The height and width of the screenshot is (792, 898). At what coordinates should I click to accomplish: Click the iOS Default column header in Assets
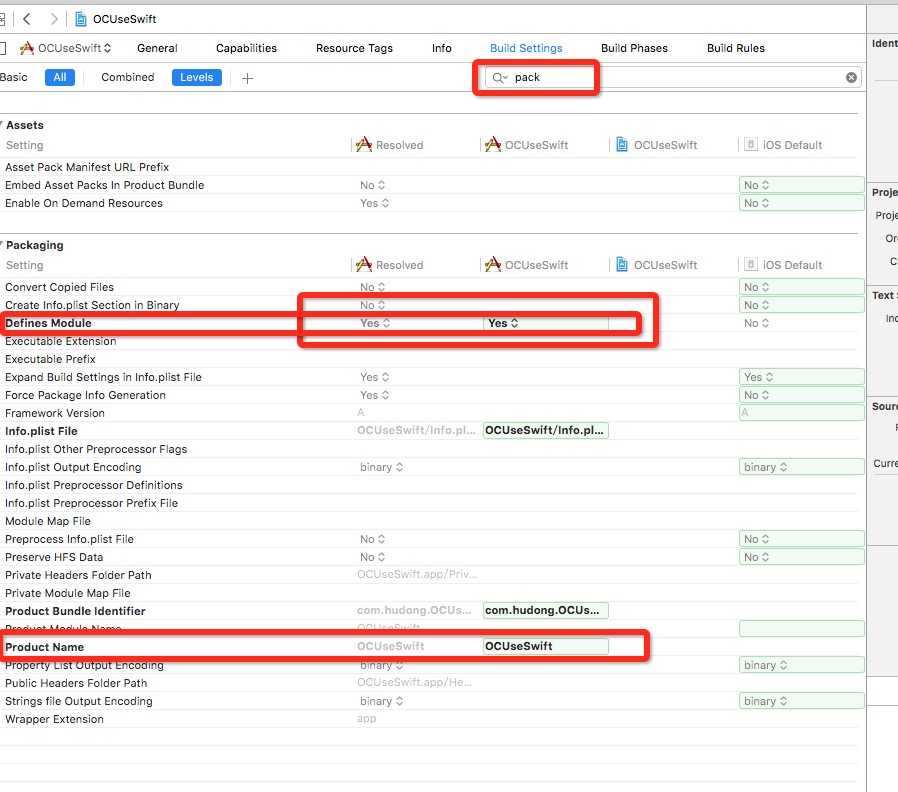click(x=783, y=145)
